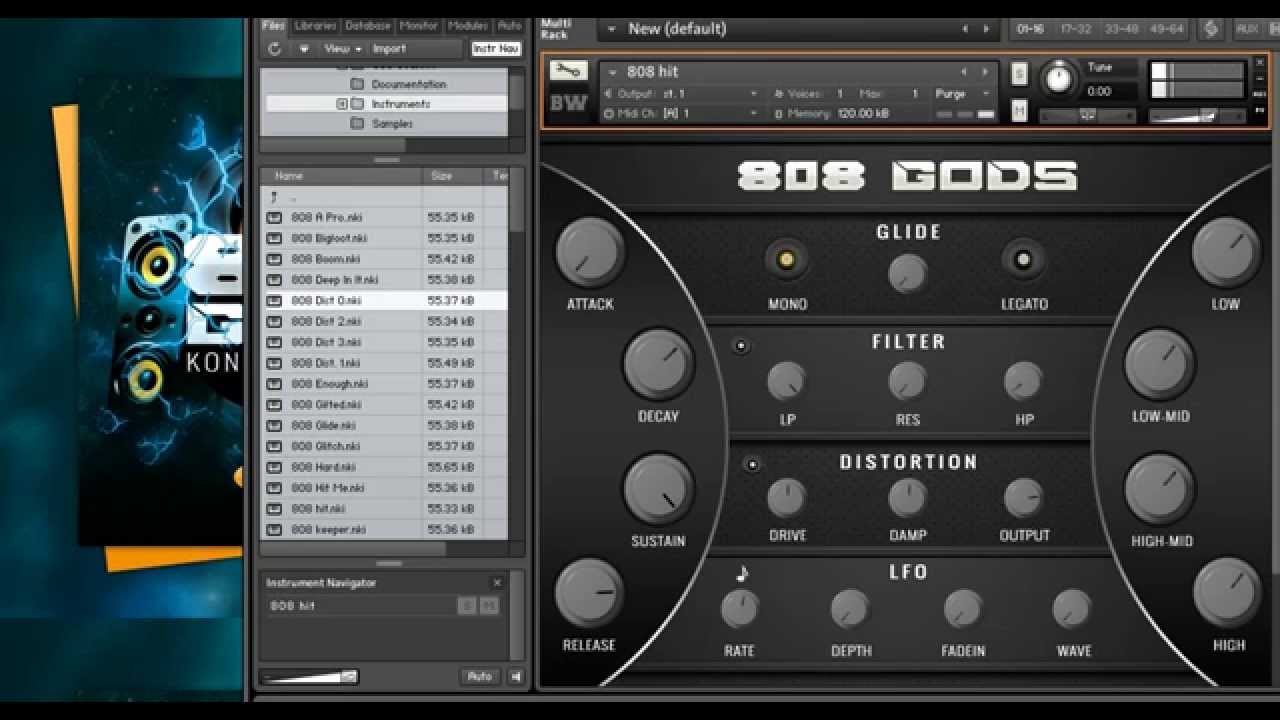Adjust the browser audition volume slider

pyautogui.click(x=309, y=677)
